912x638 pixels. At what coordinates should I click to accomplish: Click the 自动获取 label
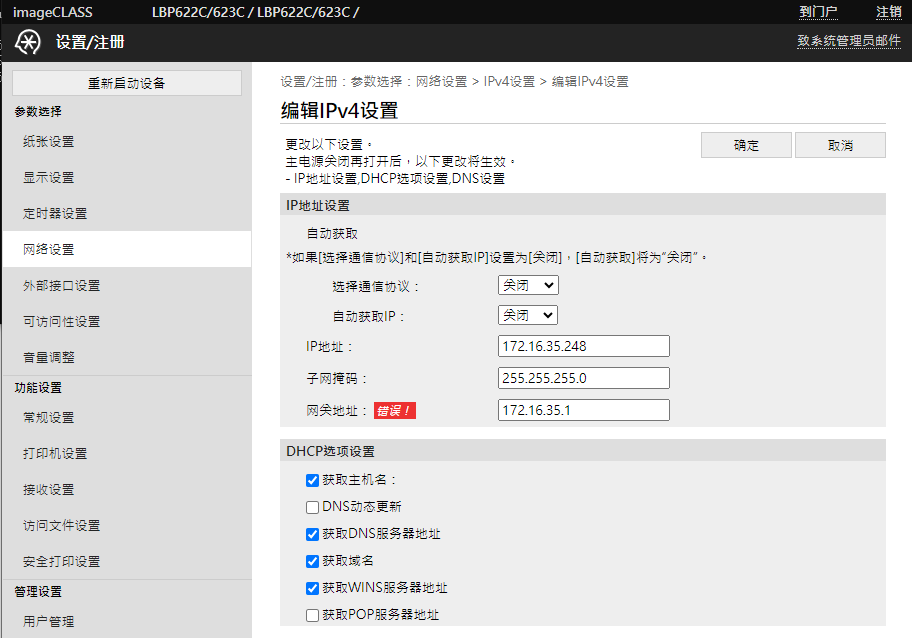click(332, 234)
